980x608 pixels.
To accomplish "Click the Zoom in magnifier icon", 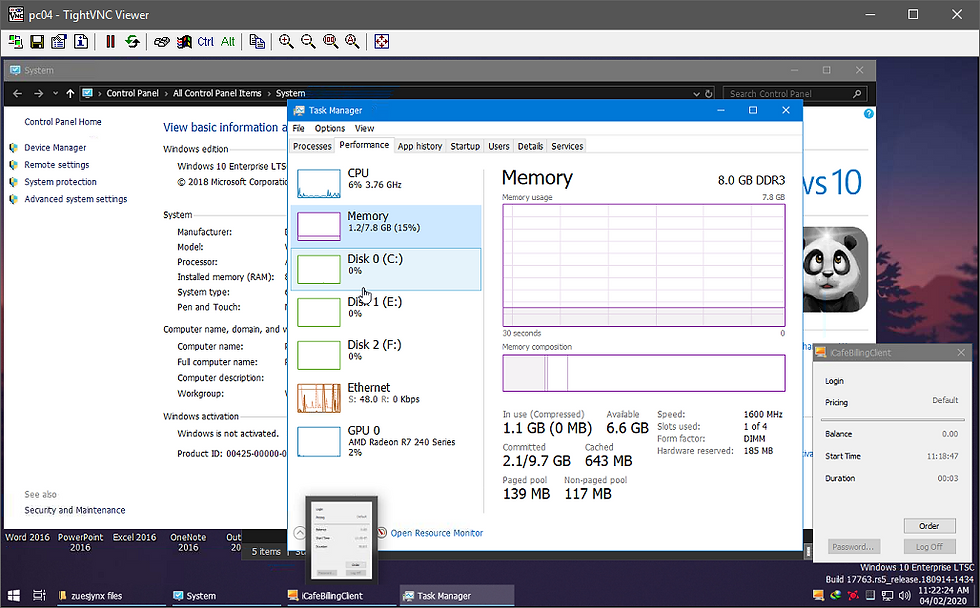I will tap(286, 42).
